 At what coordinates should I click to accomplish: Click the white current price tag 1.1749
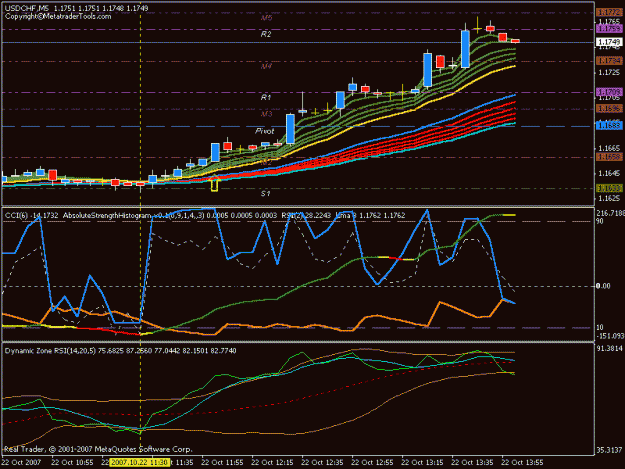(x=609, y=42)
